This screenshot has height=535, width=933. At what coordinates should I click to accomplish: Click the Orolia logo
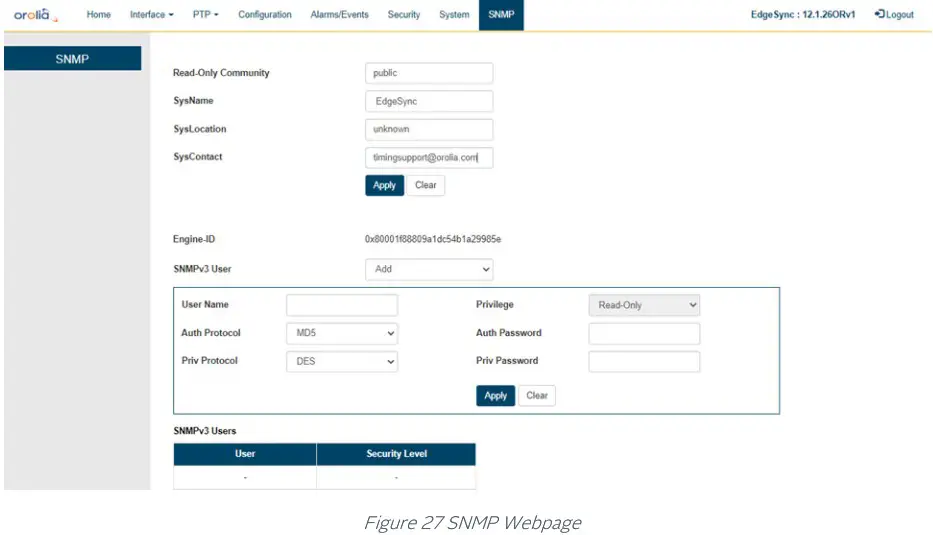pos(36,15)
